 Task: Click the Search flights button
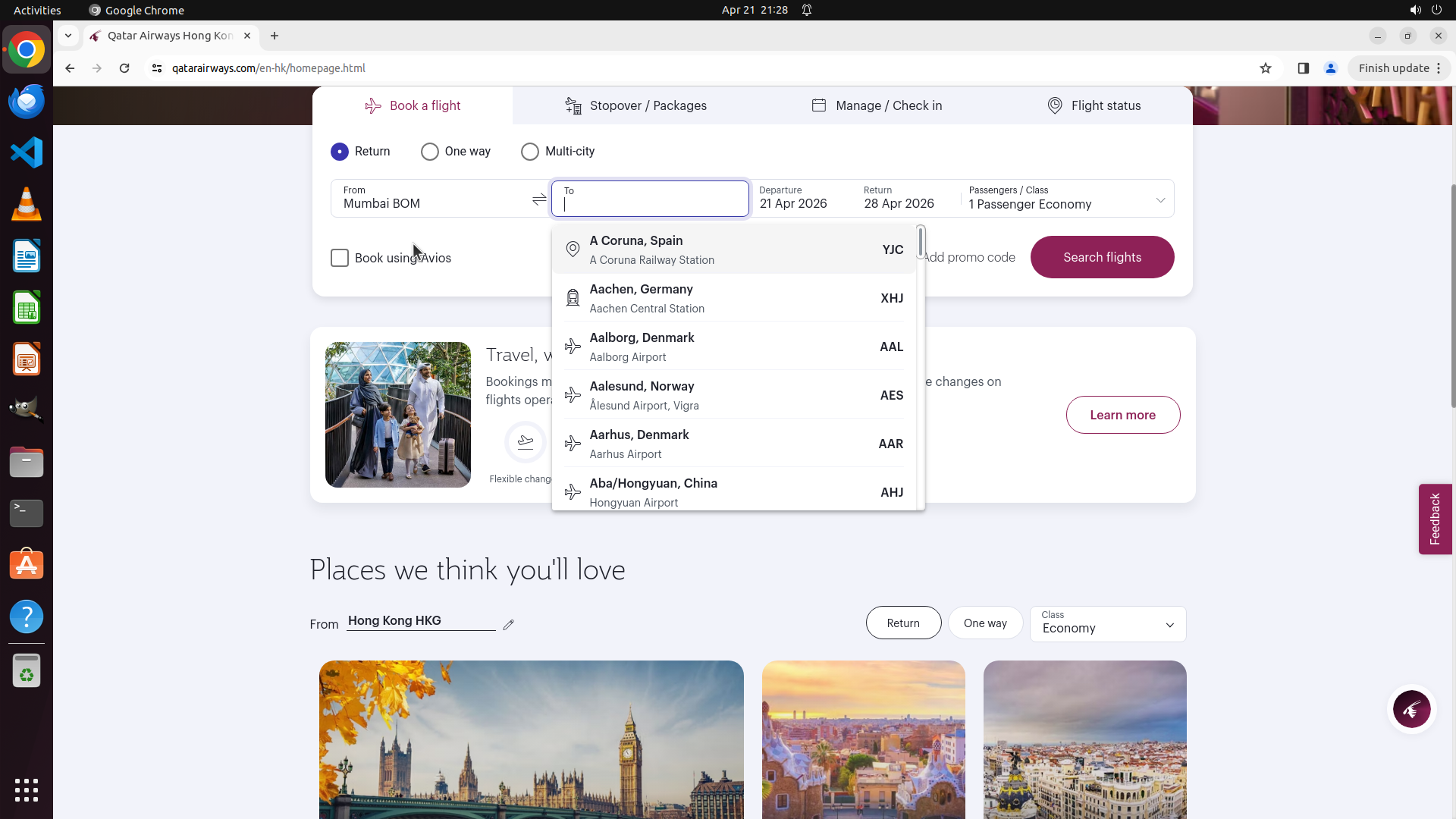(1102, 257)
